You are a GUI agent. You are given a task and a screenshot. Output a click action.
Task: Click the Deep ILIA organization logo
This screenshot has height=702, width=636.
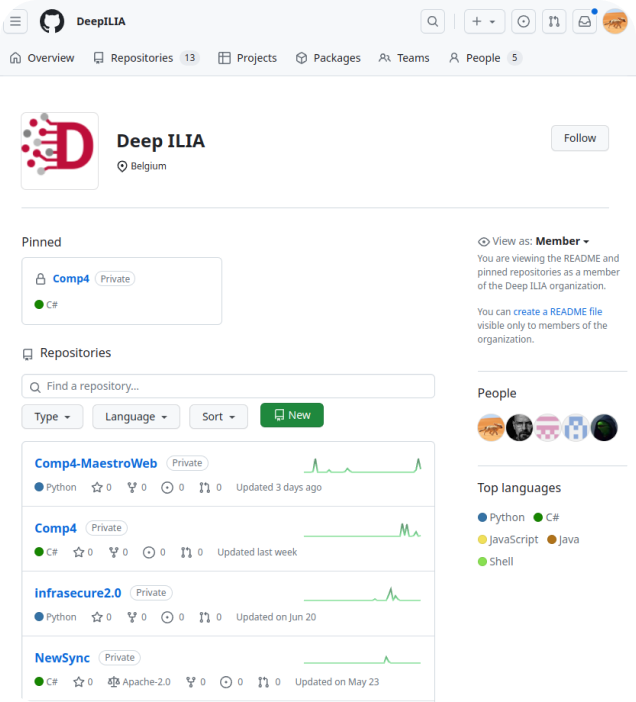coord(60,151)
